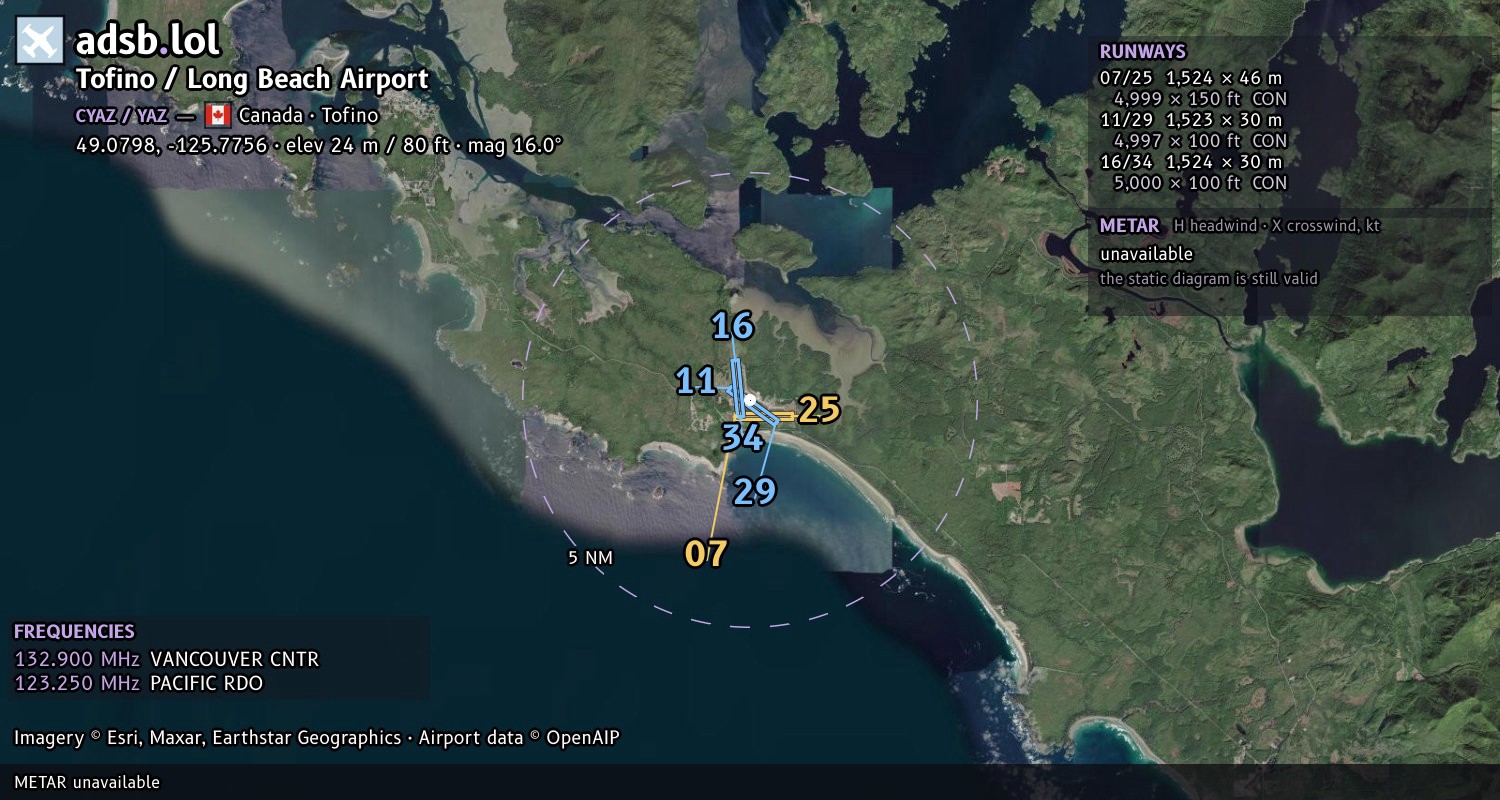Click the 5 NM range ring label

click(x=590, y=558)
